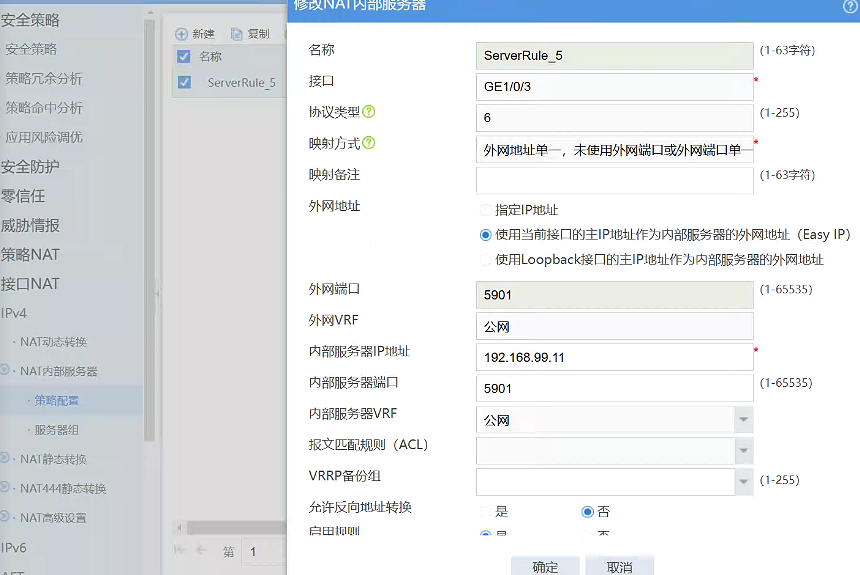Open the 威胁情报 menu section
The image size is (860, 575).
click(x=30, y=225)
